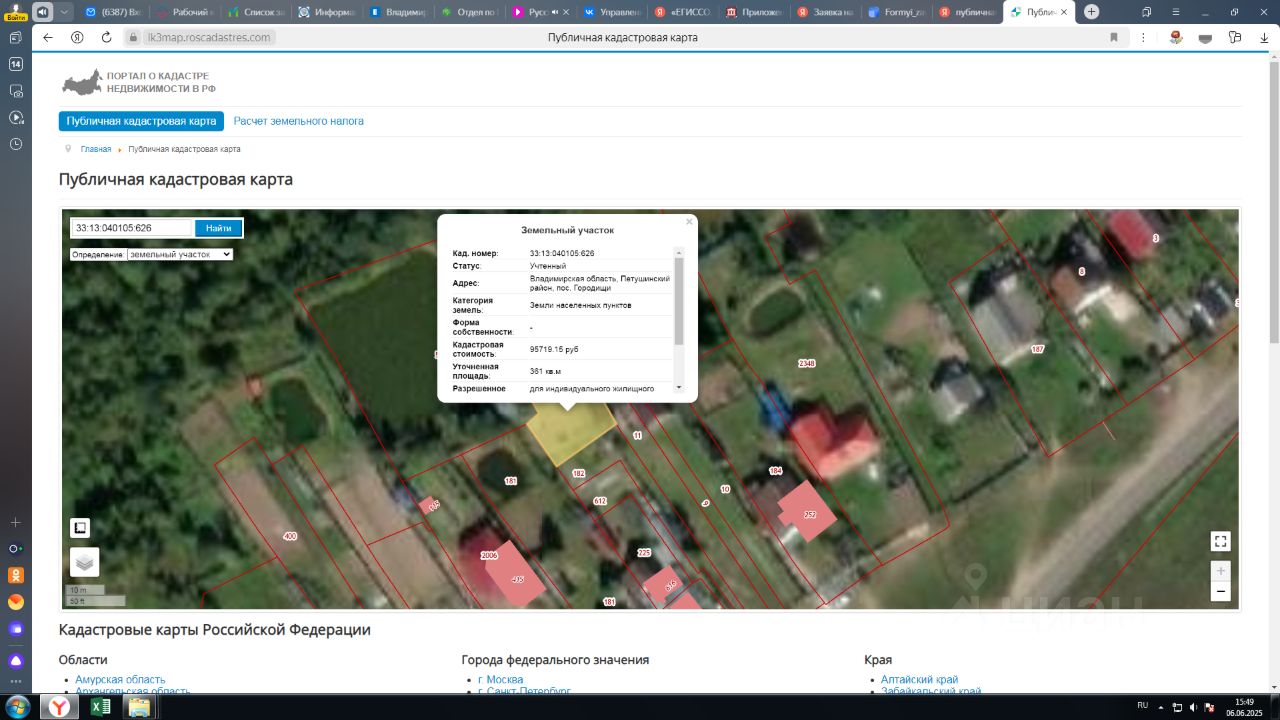Open Алтайский край link

pyautogui.click(x=919, y=679)
